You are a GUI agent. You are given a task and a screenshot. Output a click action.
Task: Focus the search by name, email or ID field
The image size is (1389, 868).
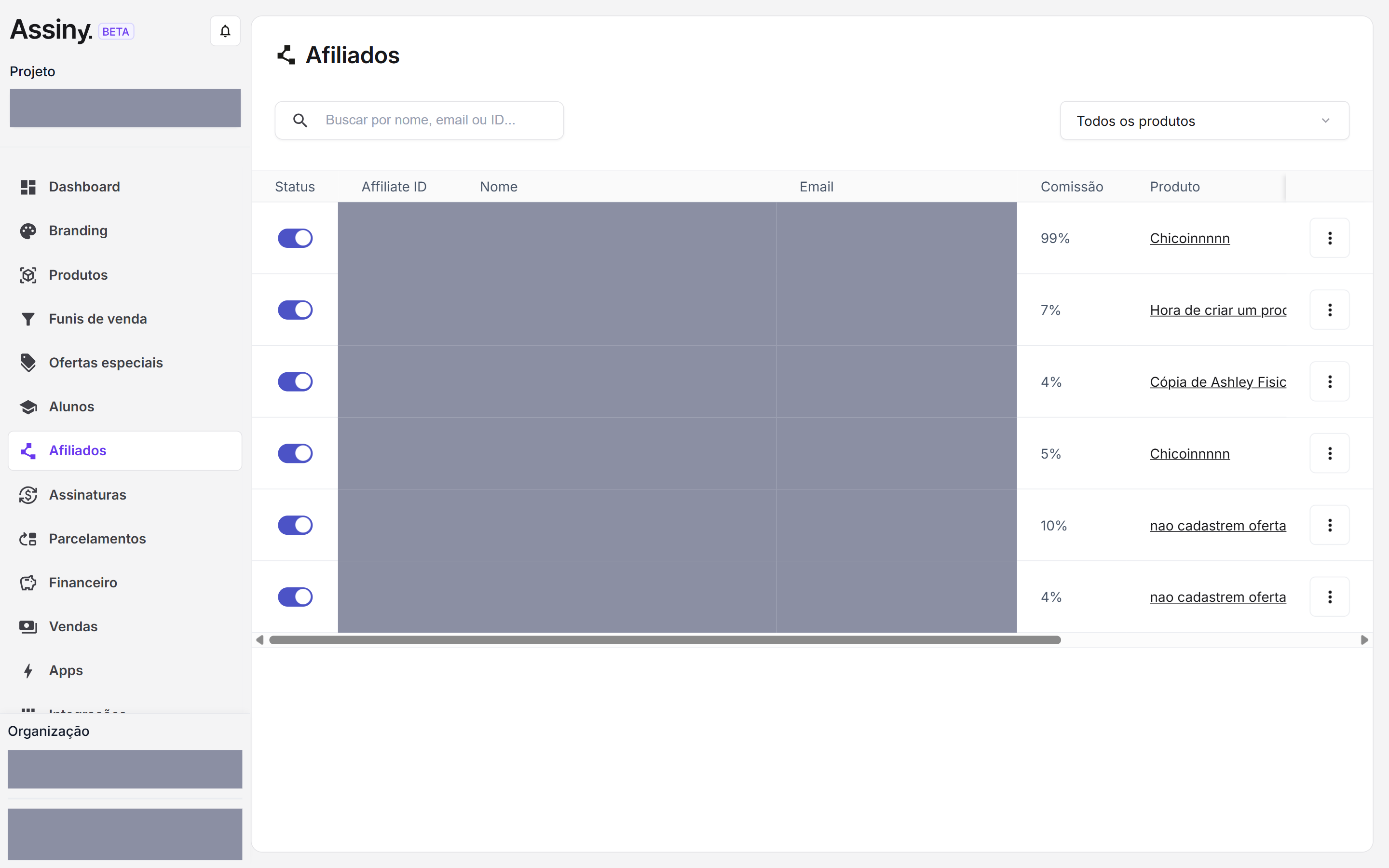click(x=419, y=121)
